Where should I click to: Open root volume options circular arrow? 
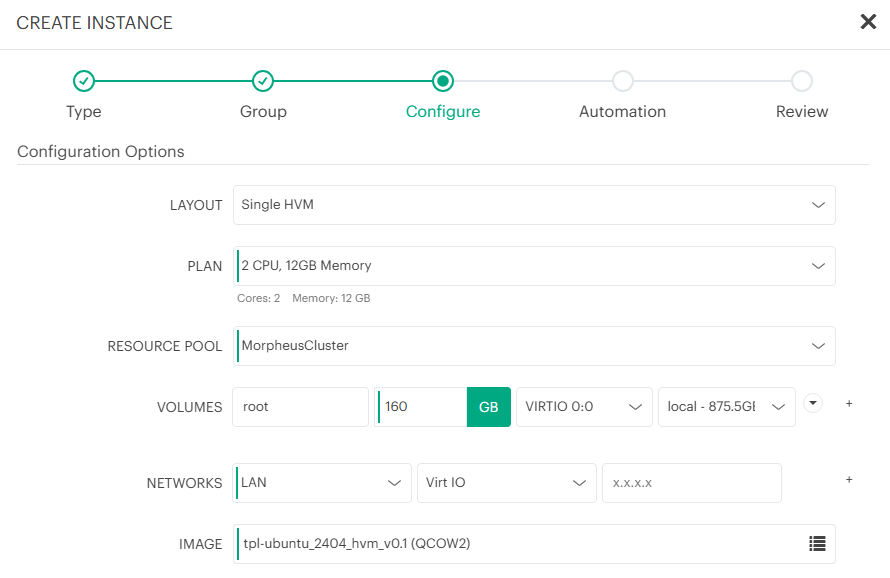[813, 403]
